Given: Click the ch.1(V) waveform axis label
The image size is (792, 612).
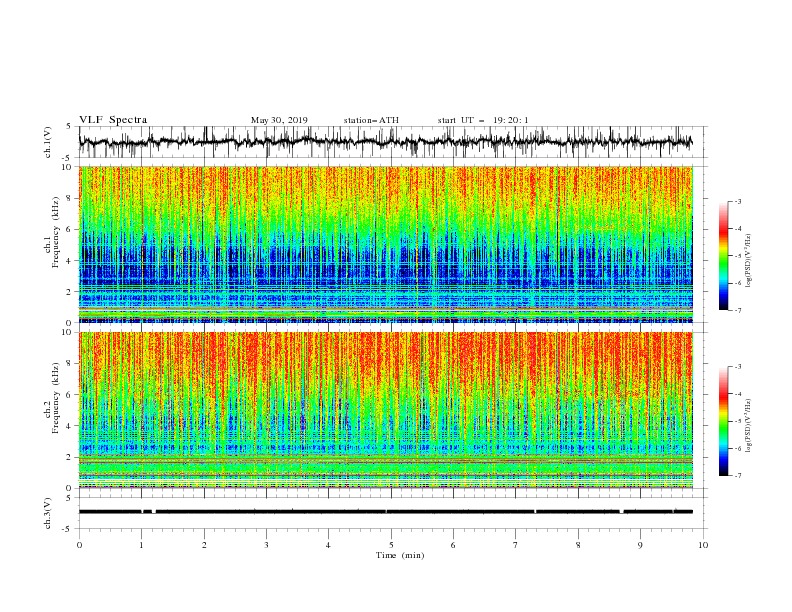Looking at the screenshot, I should pyautogui.click(x=48, y=142).
